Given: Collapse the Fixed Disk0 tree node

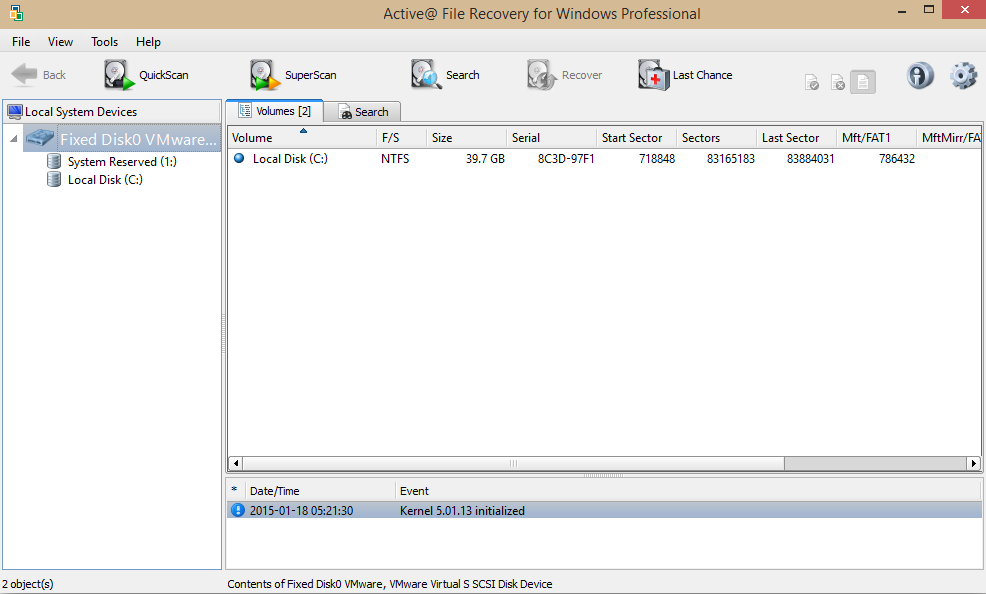Looking at the screenshot, I should (13, 138).
